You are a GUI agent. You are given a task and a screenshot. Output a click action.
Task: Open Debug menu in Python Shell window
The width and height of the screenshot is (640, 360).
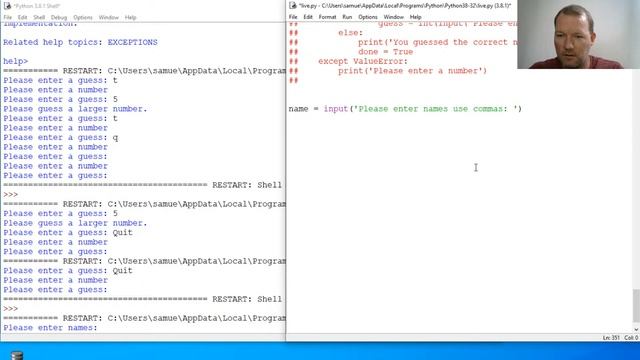coord(59,18)
